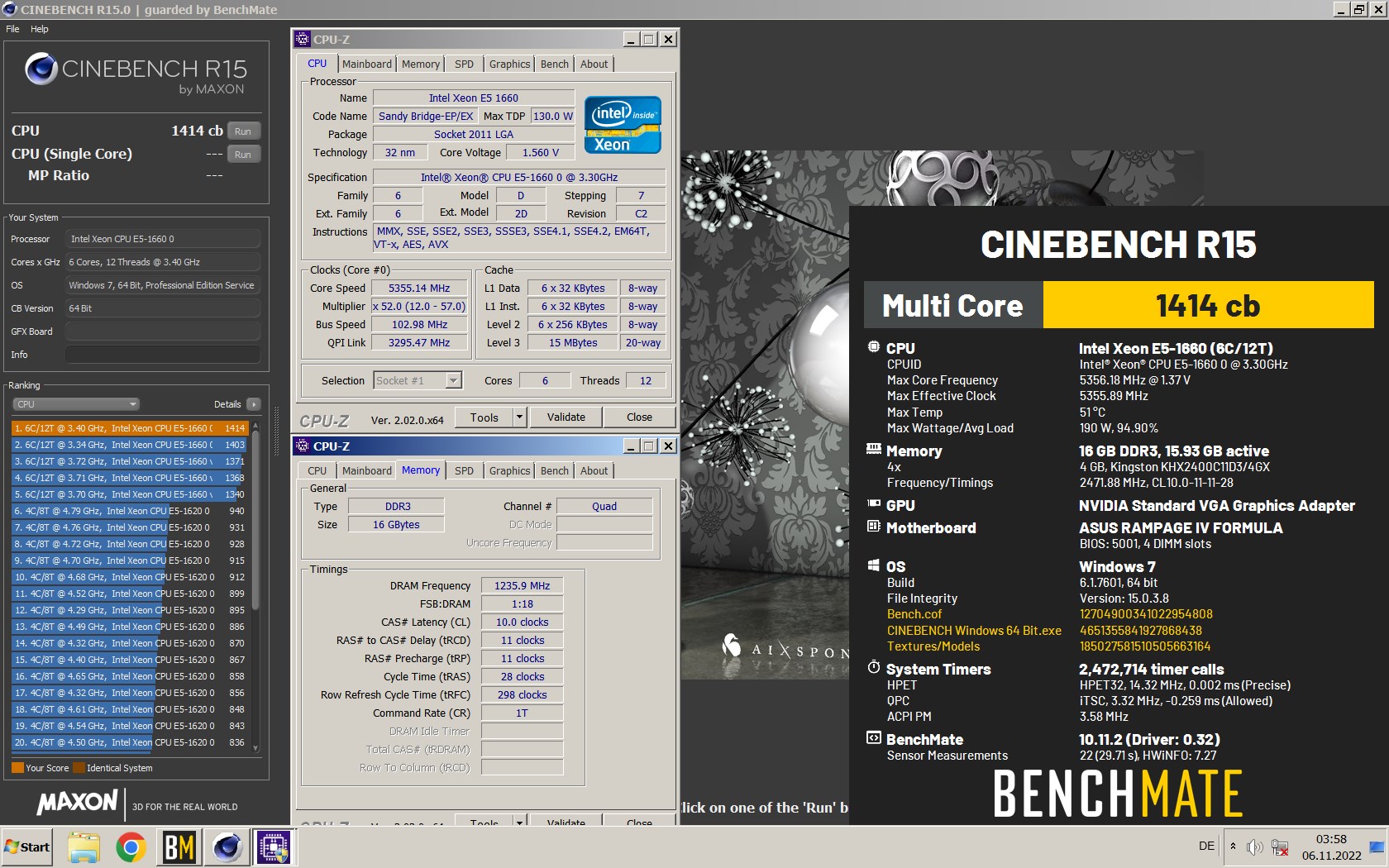The height and width of the screenshot is (868, 1389).
Task: Open BenchMate from the taskbar
Action: point(179,847)
